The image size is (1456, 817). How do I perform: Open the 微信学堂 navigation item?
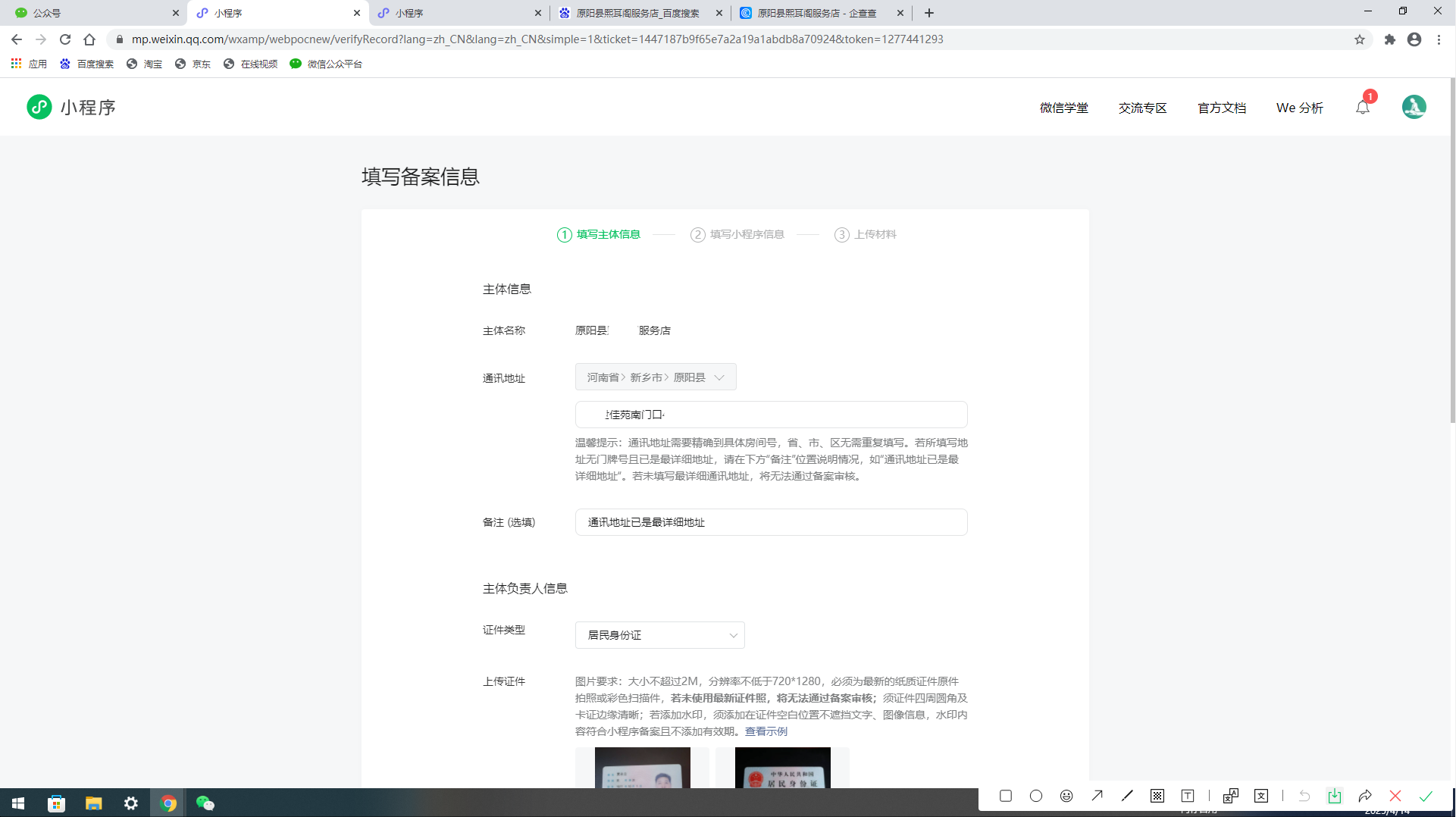pos(1063,108)
